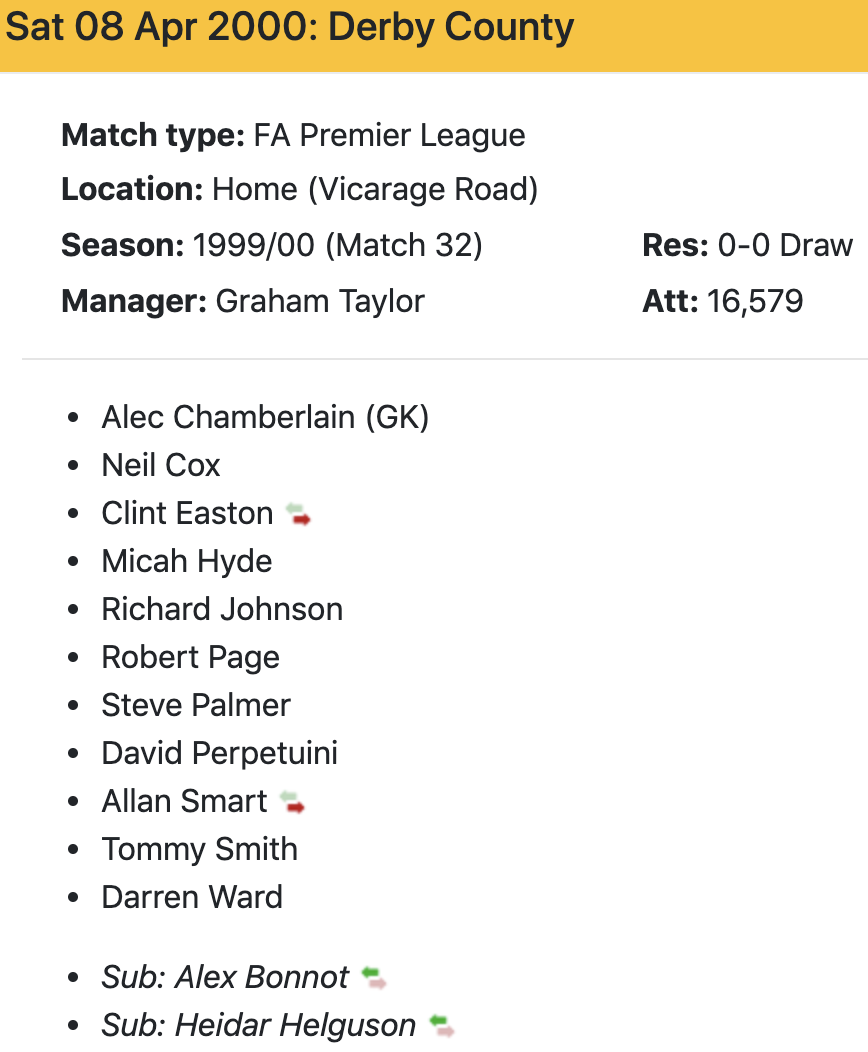Click player name Allan Smart
The image size is (868, 1052).
tap(185, 801)
